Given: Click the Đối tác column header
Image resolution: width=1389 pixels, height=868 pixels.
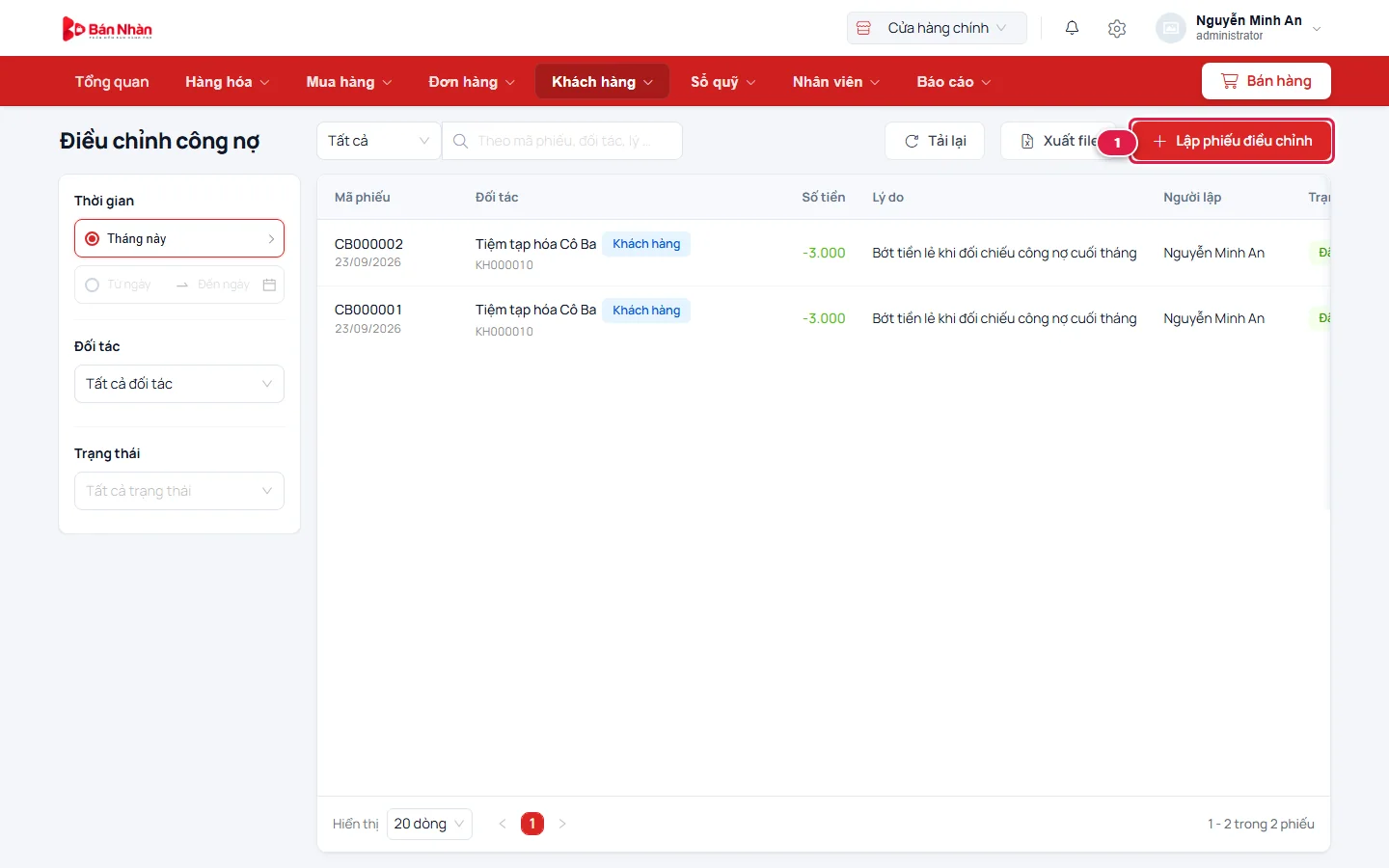Looking at the screenshot, I should (497, 197).
